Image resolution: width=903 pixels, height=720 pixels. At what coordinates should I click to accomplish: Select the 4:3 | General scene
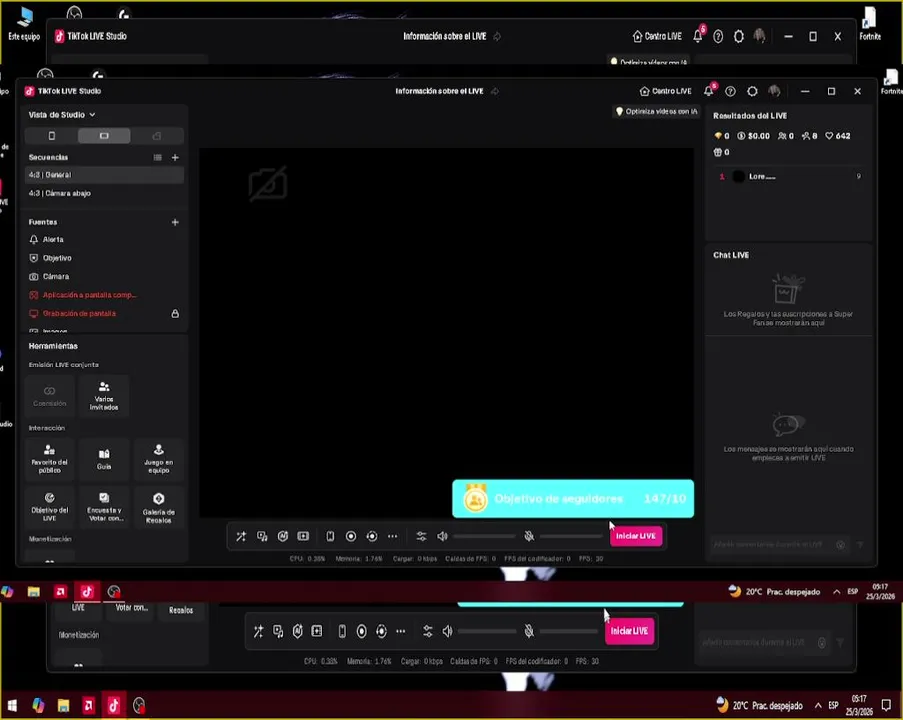[x=104, y=175]
